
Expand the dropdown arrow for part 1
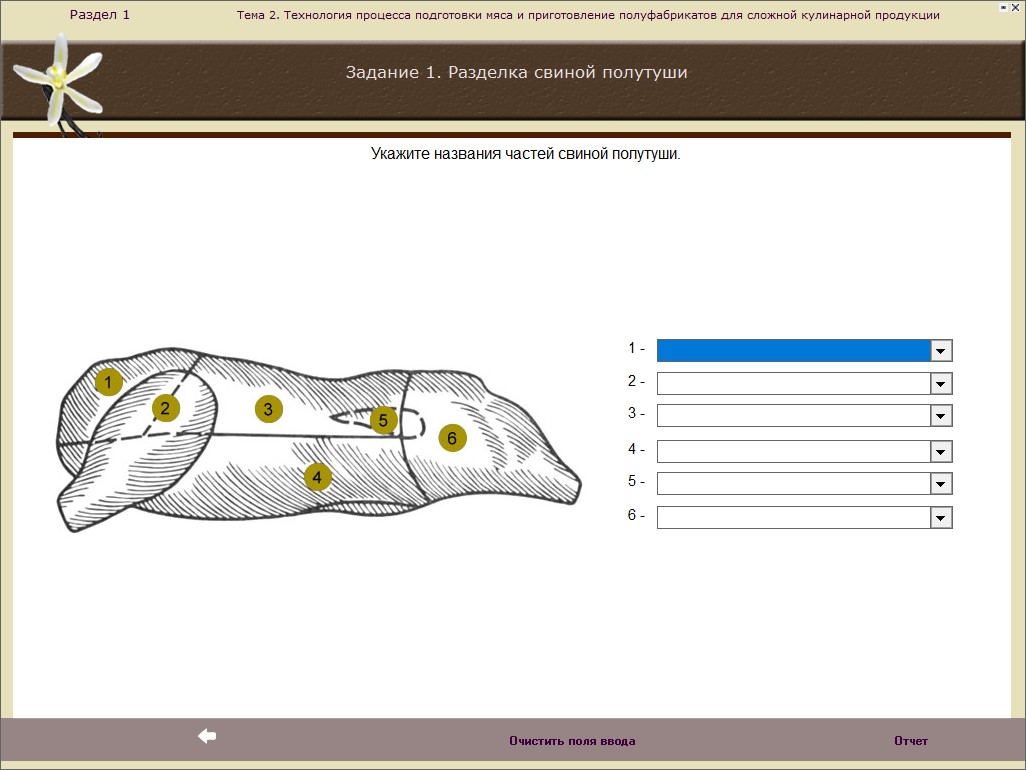coord(941,351)
